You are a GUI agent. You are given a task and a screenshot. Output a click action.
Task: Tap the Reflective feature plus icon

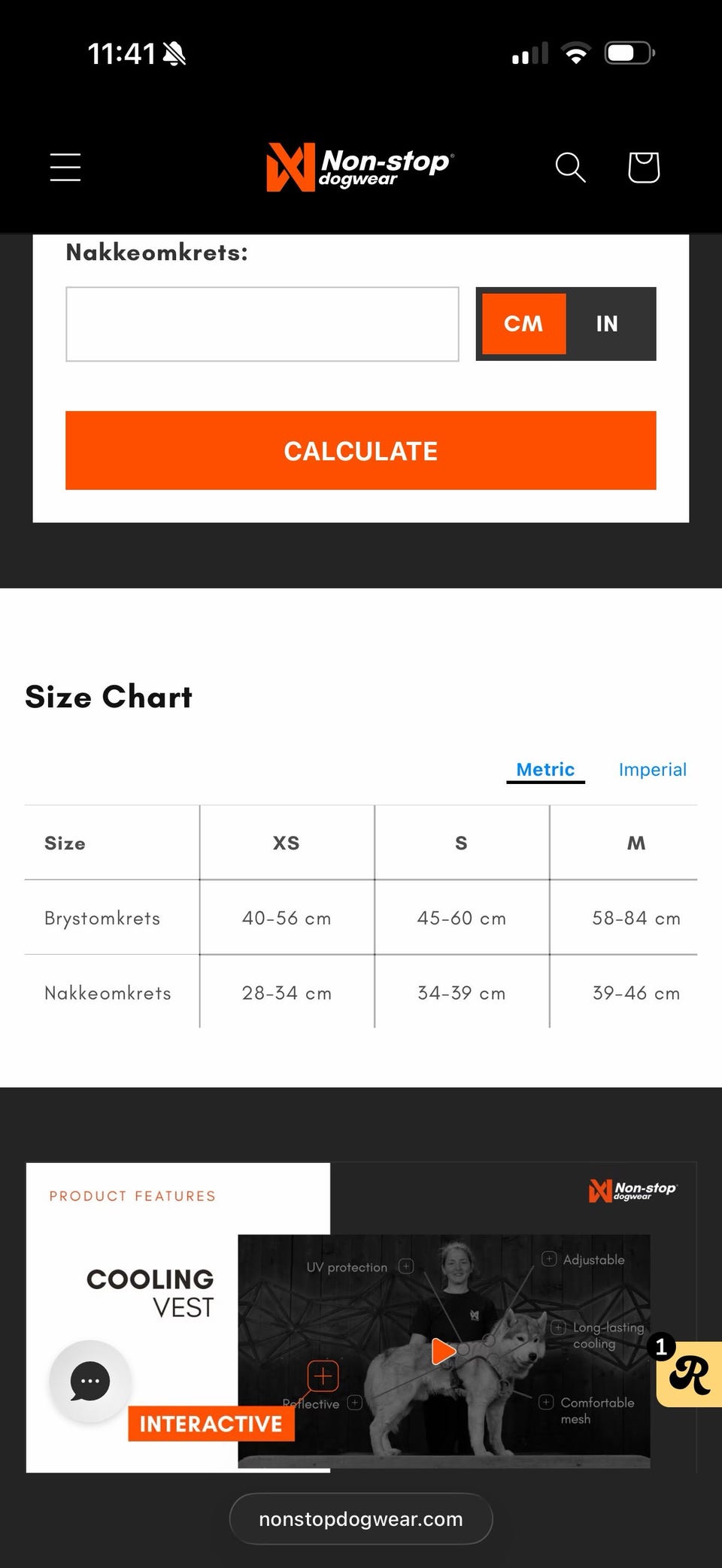(355, 1403)
